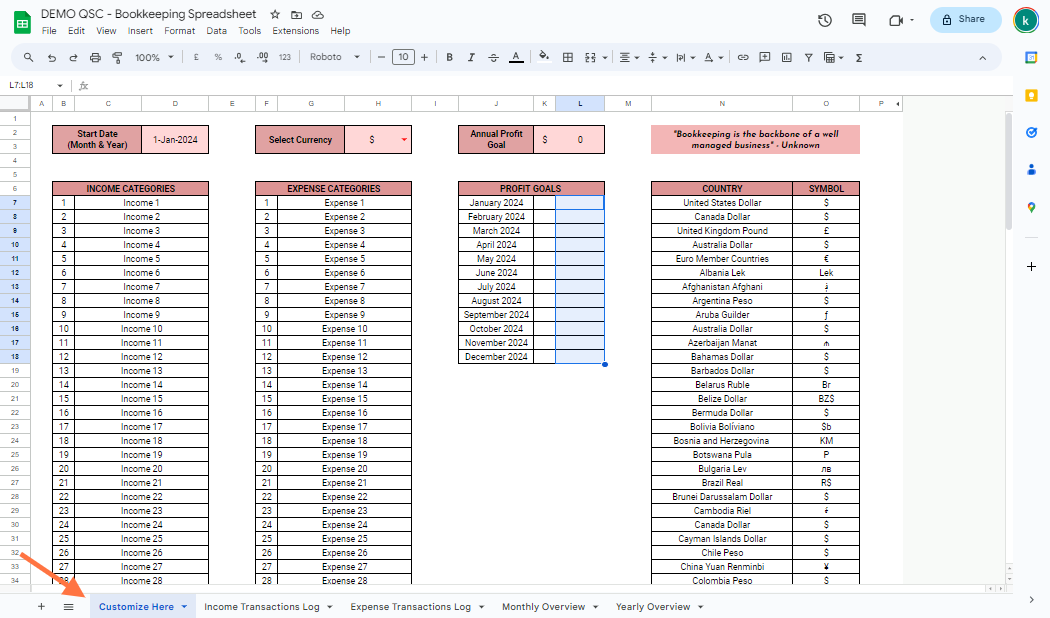Add a new sheet
Screen dimensions: 1050x618
[x=41, y=607]
